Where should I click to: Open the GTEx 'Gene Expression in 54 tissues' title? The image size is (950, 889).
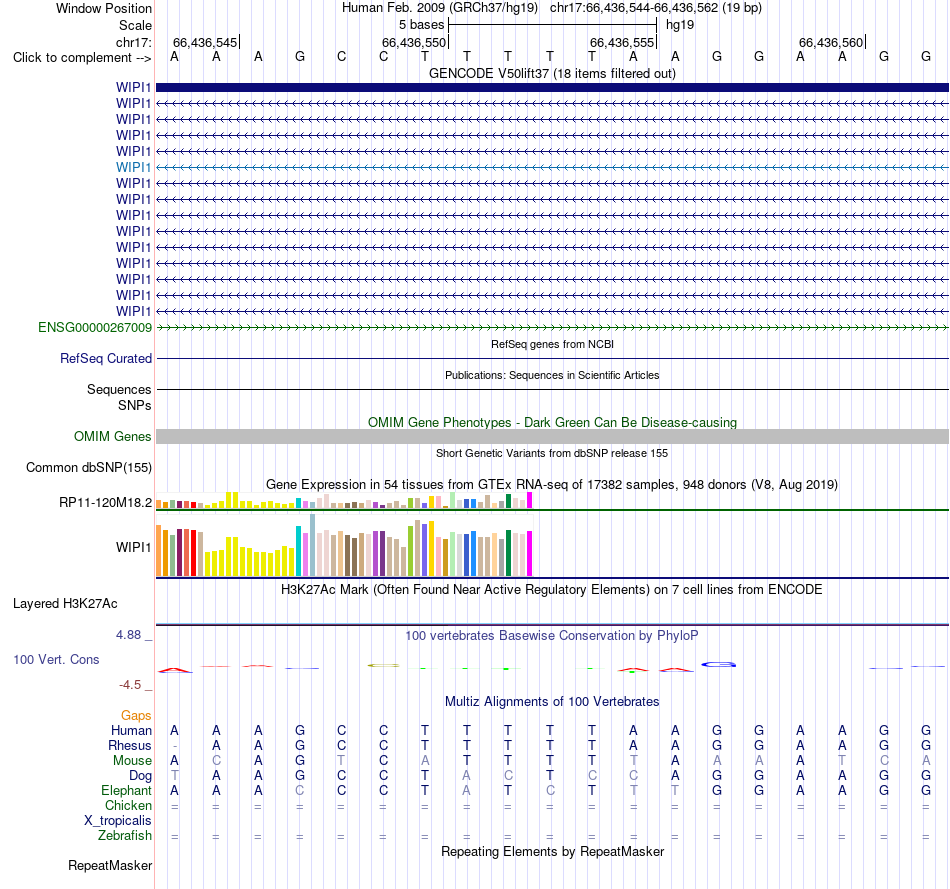(x=552, y=484)
